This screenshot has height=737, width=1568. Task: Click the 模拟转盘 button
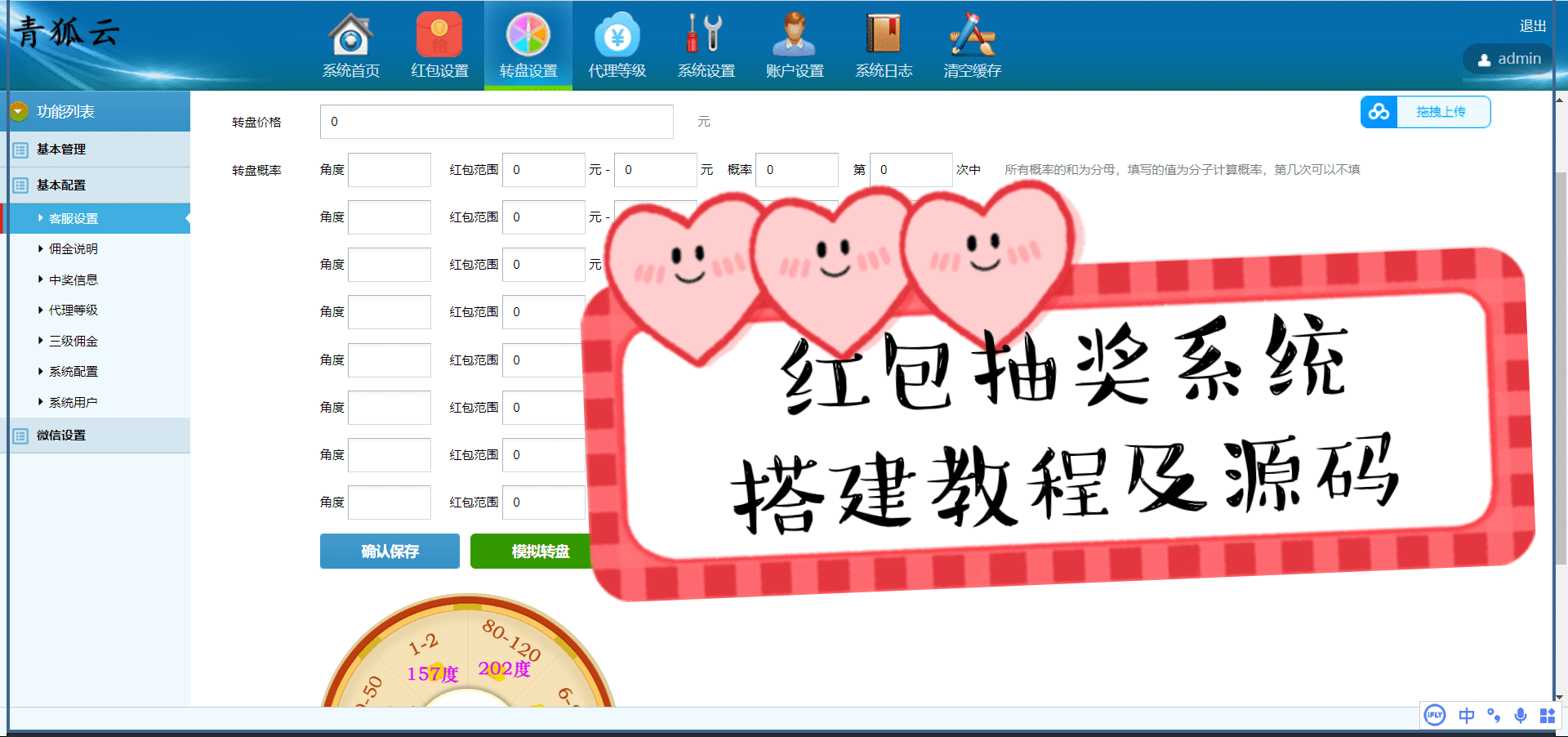click(x=532, y=552)
